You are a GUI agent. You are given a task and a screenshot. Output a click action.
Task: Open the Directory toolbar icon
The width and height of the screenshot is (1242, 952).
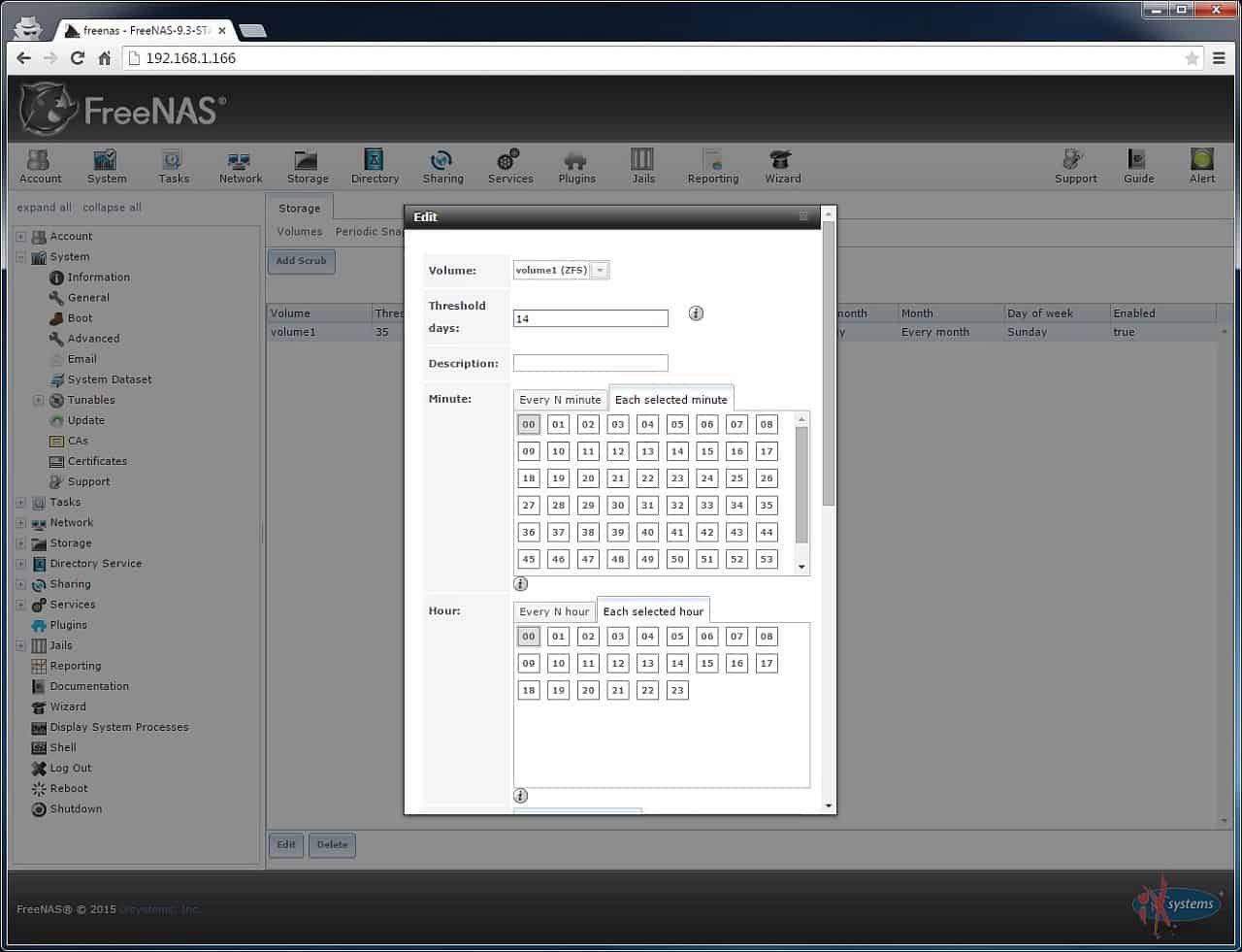375,166
